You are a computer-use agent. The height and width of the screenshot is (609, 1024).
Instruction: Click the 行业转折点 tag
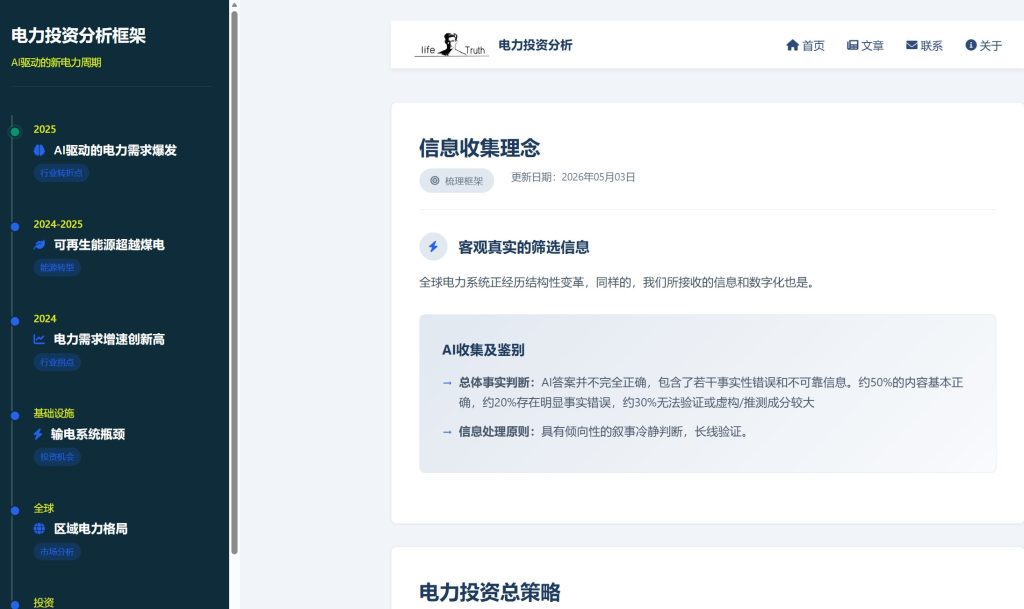click(x=61, y=173)
